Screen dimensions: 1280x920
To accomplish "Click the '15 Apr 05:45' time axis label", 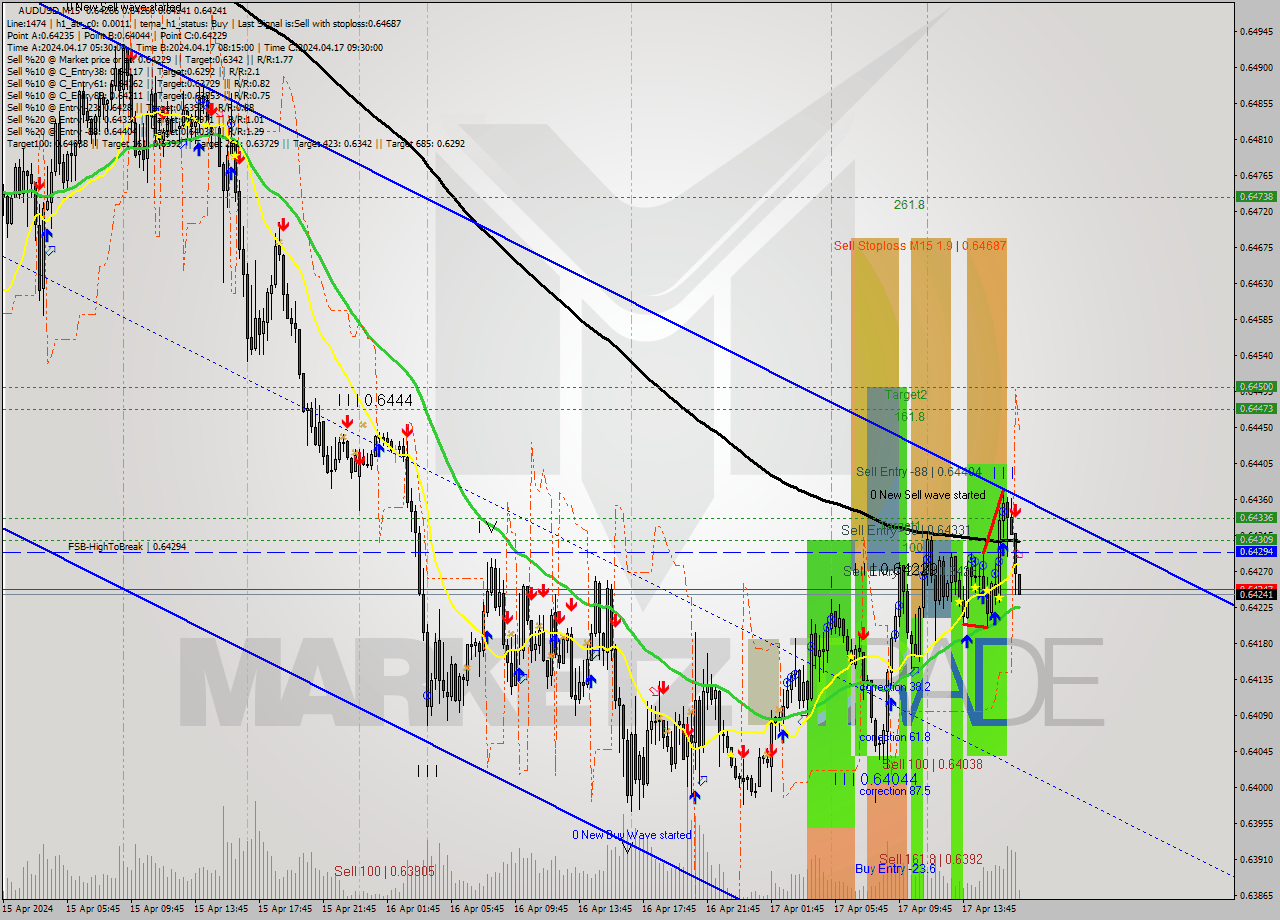I will [94, 909].
